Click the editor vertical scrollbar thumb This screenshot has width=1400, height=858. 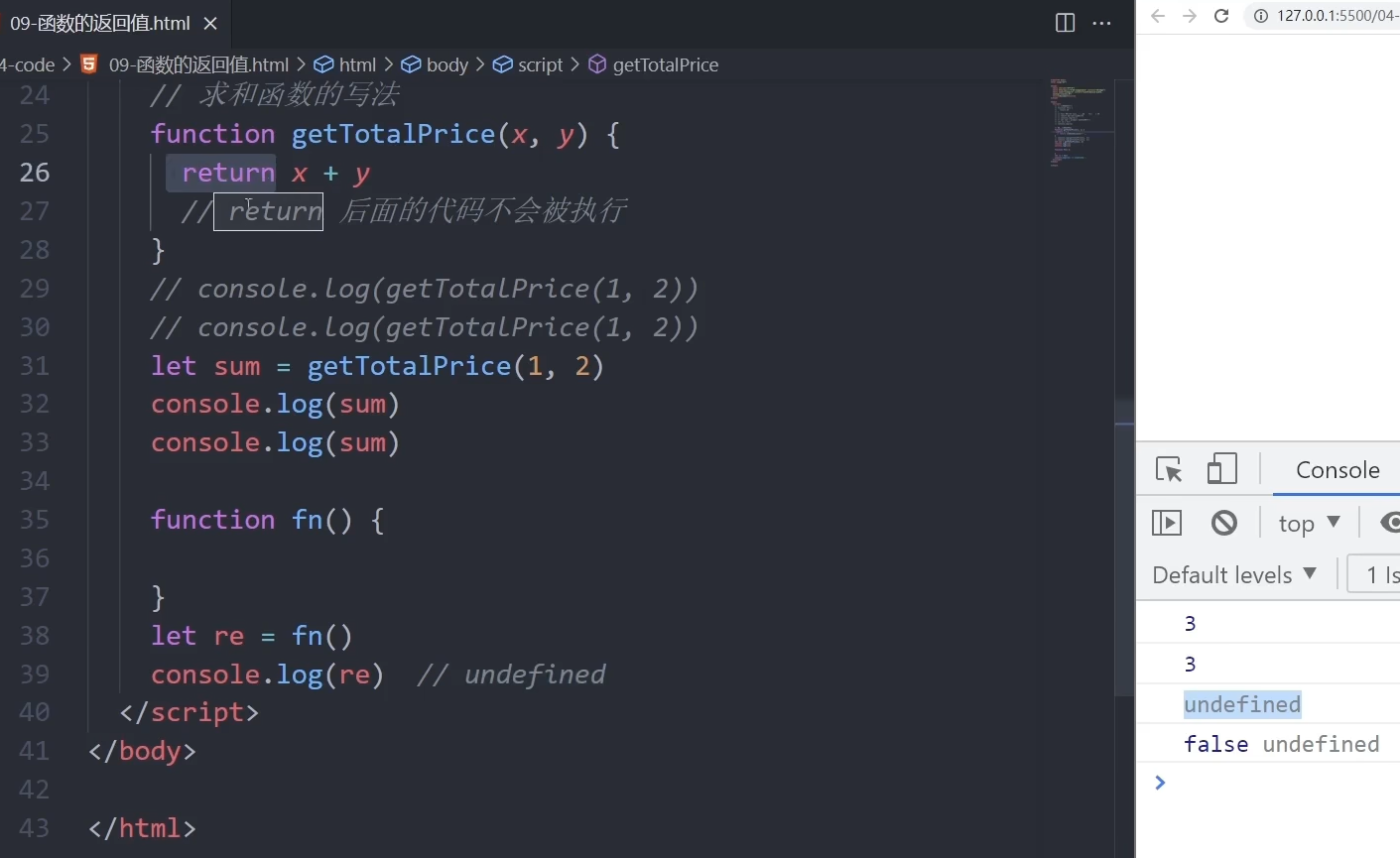(1124, 546)
